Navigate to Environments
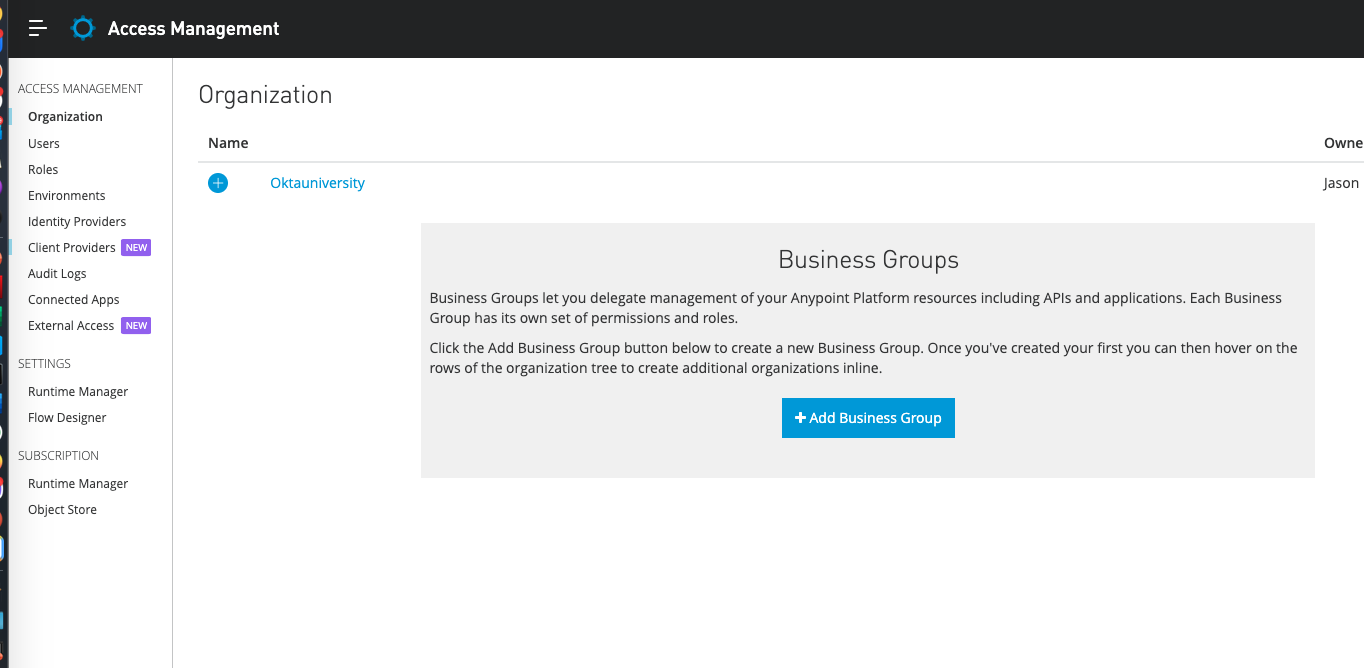Image resolution: width=1364 pixels, height=668 pixels. tap(66, 195)
